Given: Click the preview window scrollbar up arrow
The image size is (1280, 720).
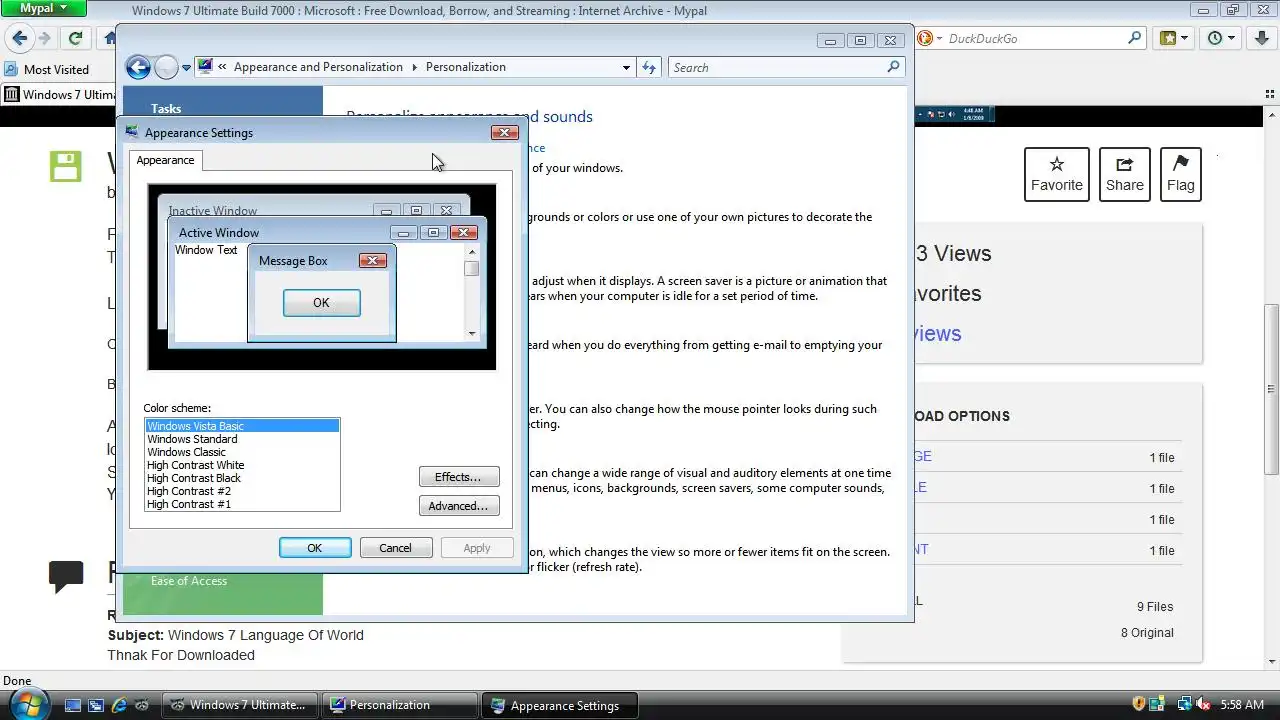Looking at the screenshot, I should click(472, 252).
